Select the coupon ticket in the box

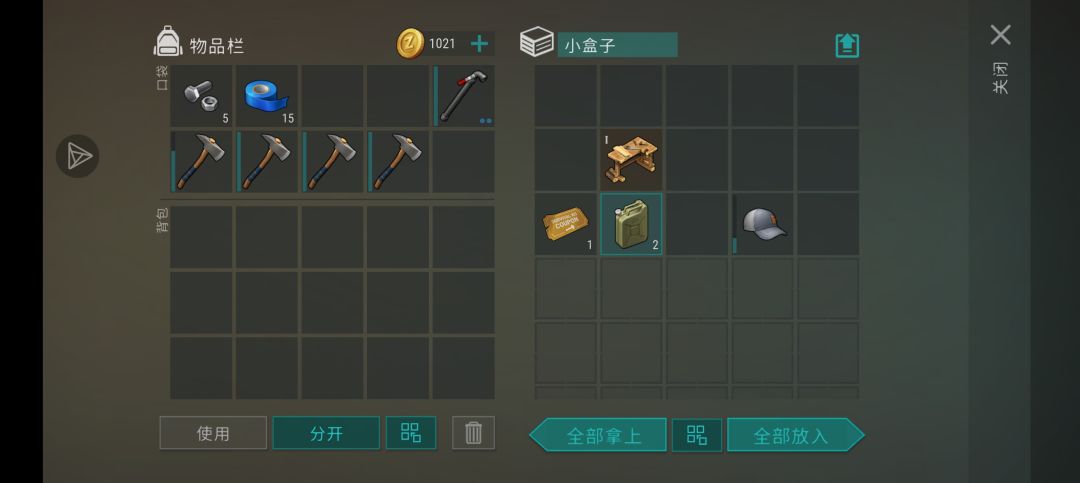pyautogui.click(x=565, y=224)
